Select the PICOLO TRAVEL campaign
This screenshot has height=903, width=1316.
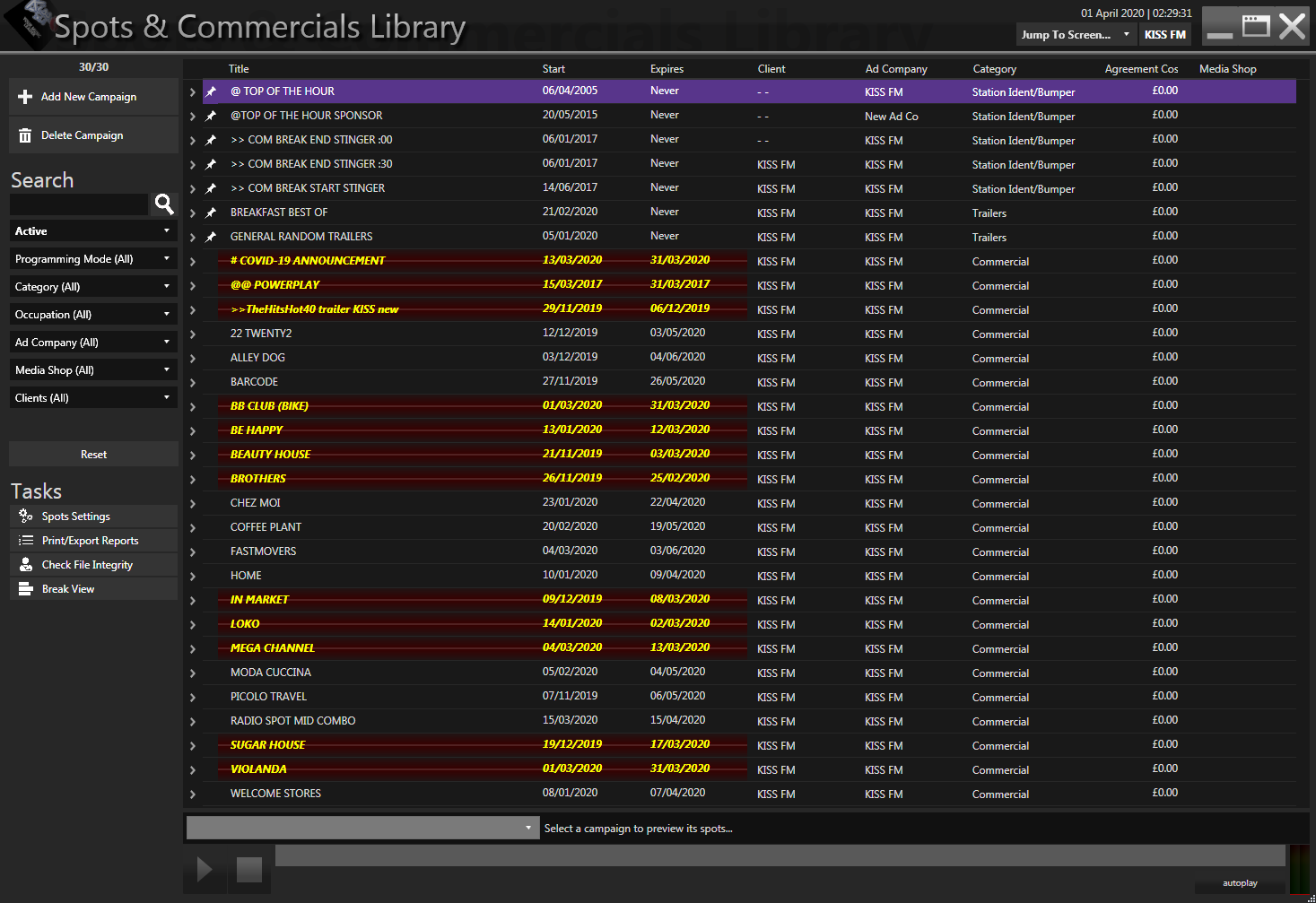click(x=749, y=697)
